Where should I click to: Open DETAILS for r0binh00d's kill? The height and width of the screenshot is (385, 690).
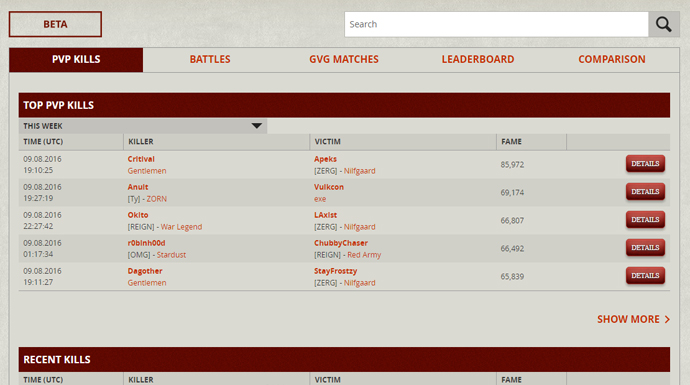[645, 248]
